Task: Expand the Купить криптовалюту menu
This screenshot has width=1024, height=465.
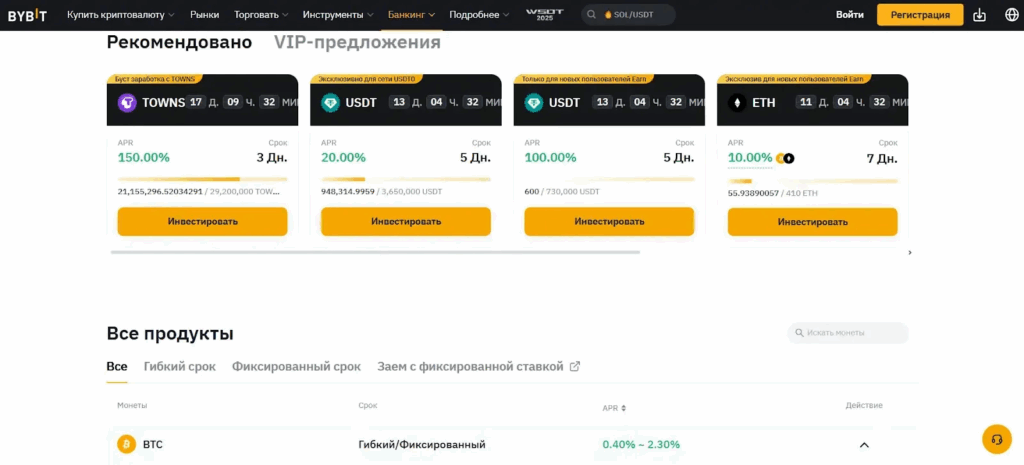Action: click(120, 15)
